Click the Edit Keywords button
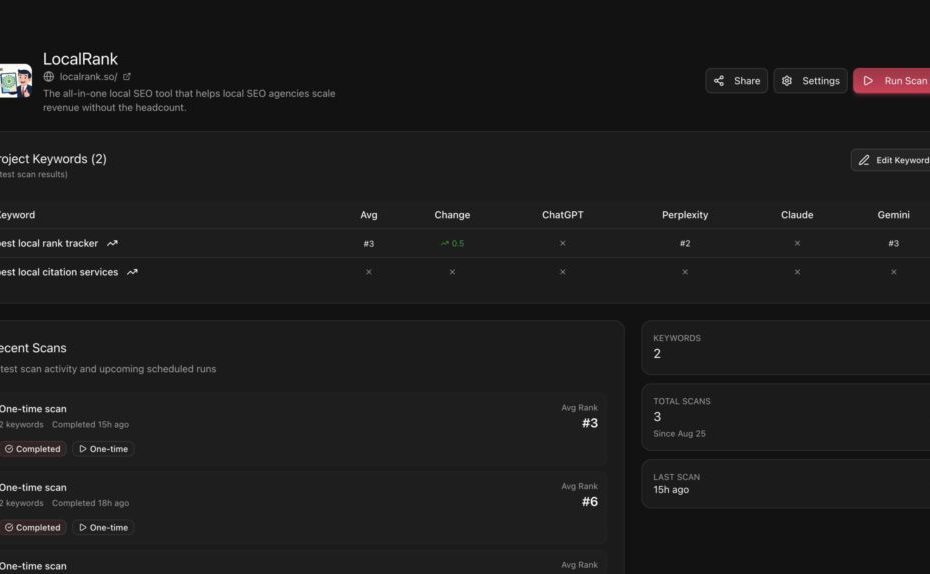Image resolution: width=930 pixels, height=574 pixels. (890, 160)
